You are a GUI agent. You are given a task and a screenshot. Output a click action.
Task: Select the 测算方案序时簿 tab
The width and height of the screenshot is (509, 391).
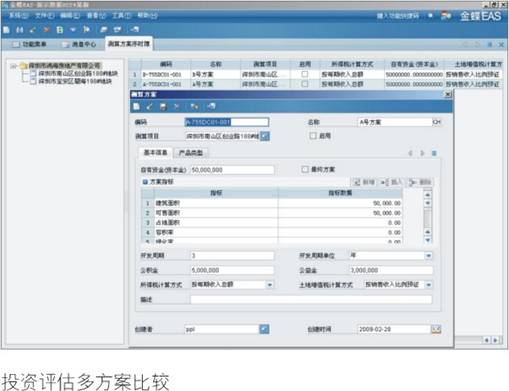pyautogui.click(x=129, y=44)
